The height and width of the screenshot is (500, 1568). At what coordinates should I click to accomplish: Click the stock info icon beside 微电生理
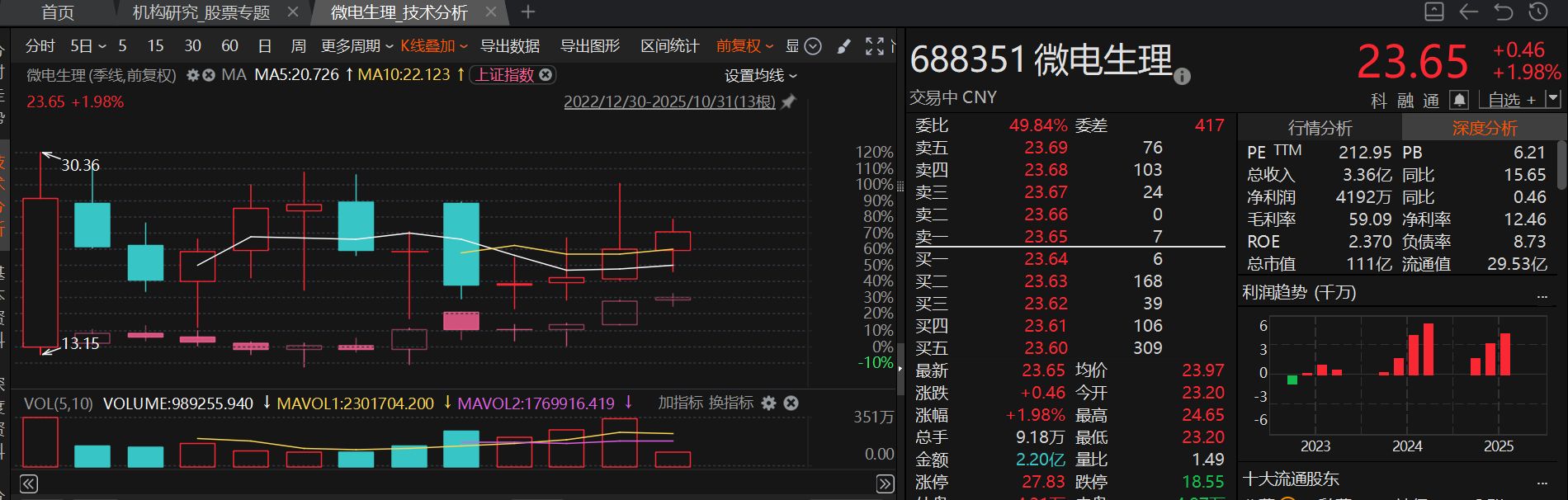point(1182,77)
